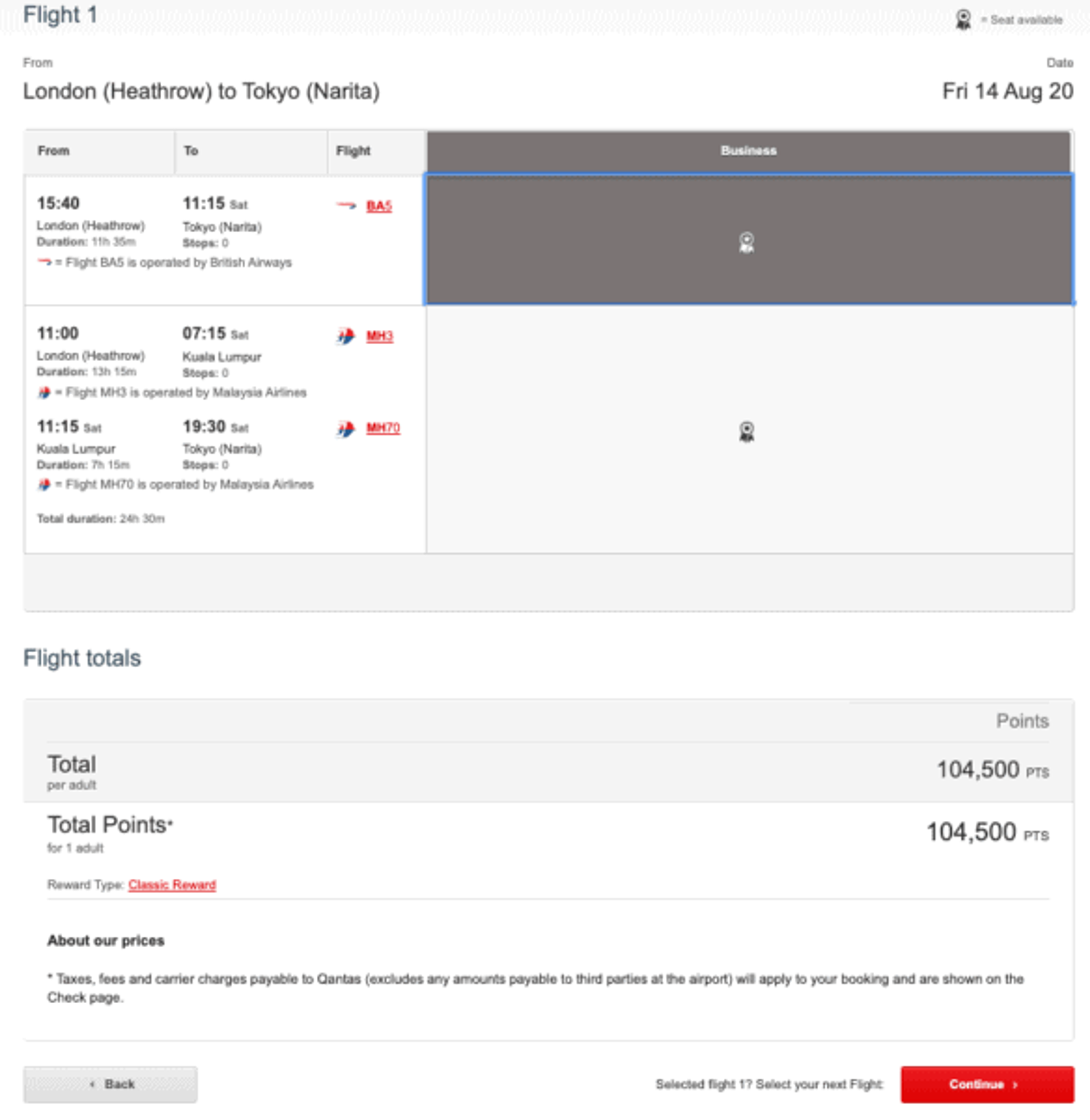The image size is (1090, 1120).
Task: Click the From column header
Action: (x=54, y=150)
